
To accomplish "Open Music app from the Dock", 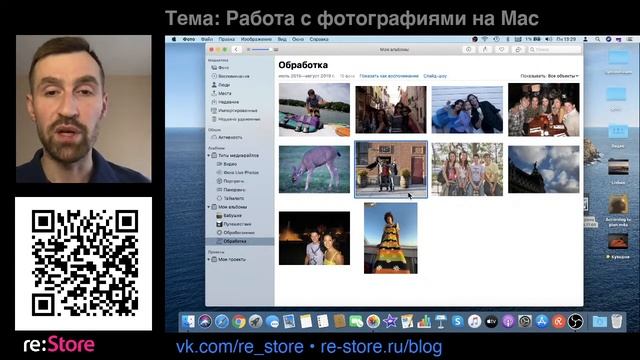I will tap(474, 322).
